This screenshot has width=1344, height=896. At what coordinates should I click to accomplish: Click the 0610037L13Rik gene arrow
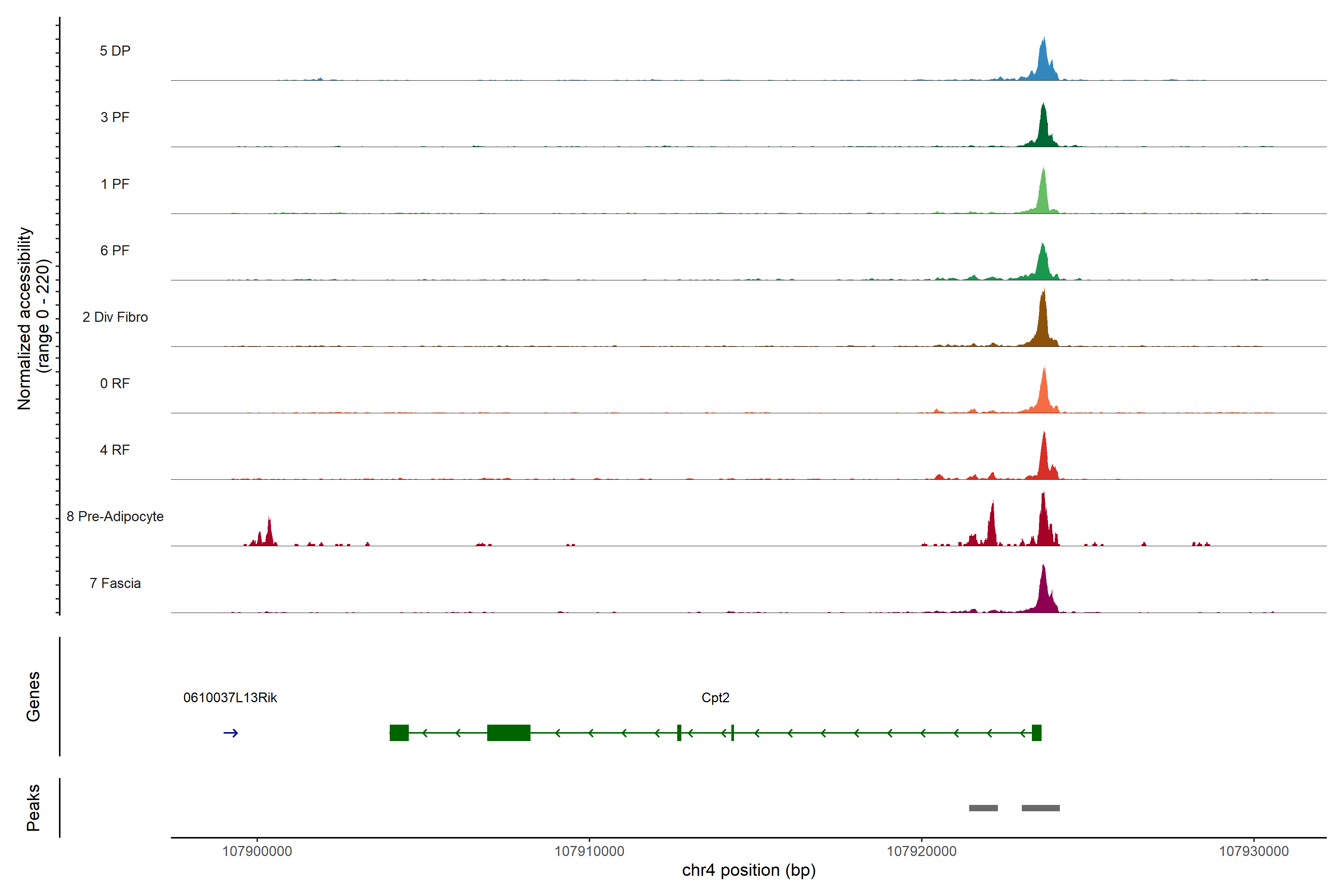click(x=230, y=733)
